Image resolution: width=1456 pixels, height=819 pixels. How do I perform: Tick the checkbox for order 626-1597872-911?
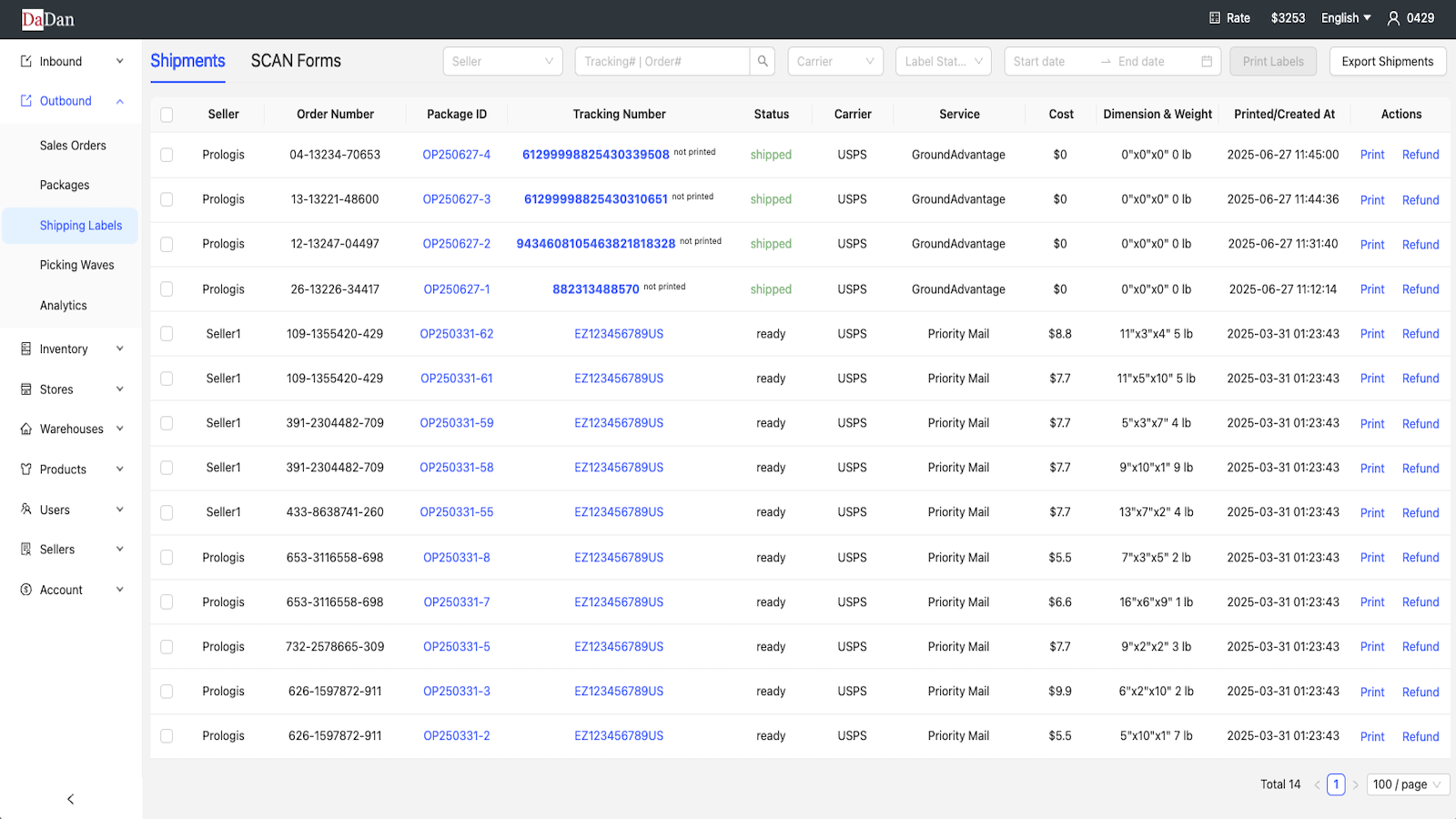(x=167, y=691)
